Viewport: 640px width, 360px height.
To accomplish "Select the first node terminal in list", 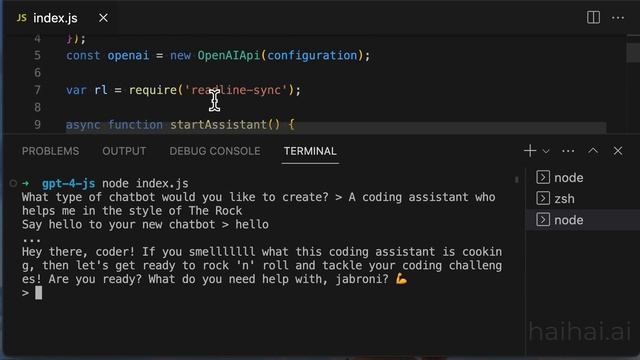I will pos(582,178).
